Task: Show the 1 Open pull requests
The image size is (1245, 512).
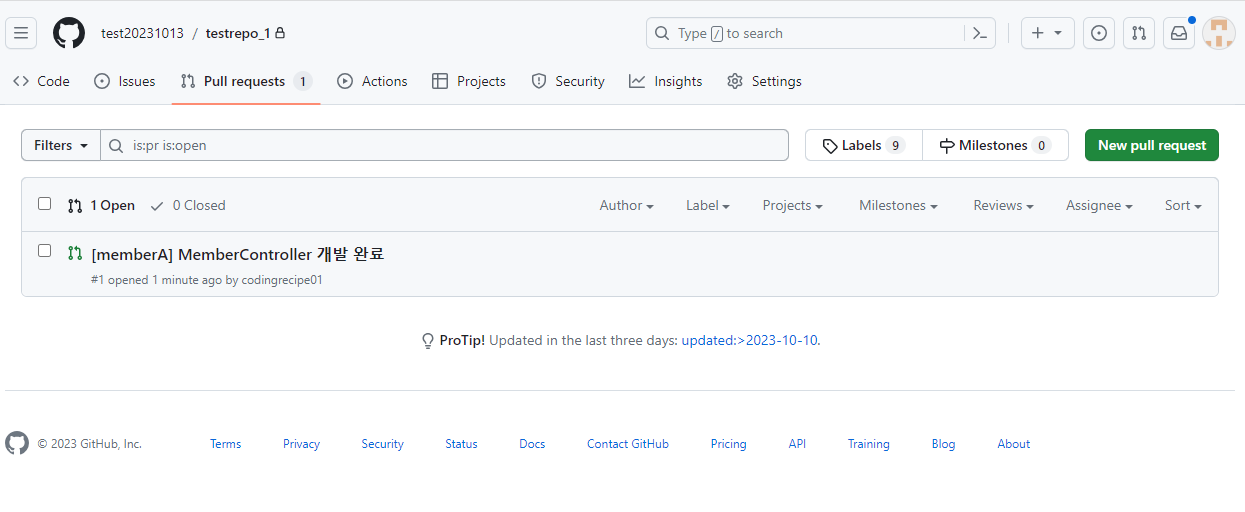Action: tap(101, 205)
